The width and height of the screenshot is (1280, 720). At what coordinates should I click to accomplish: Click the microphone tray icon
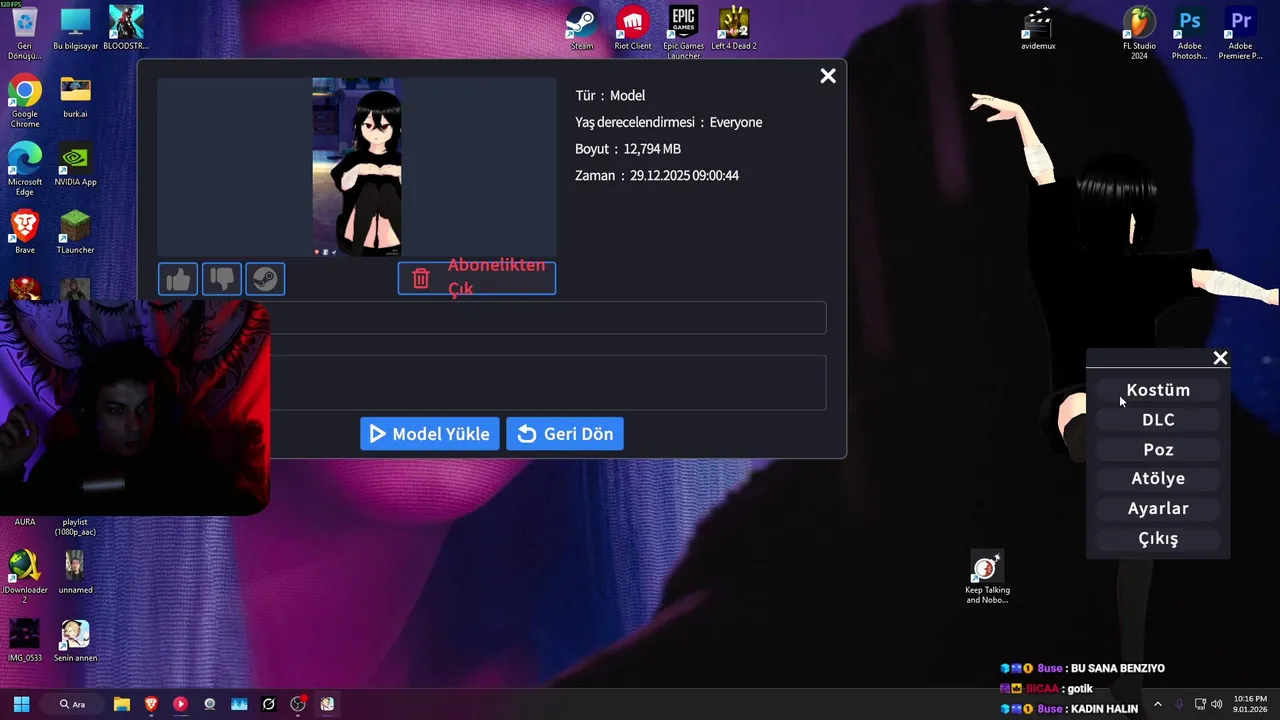1179,704
